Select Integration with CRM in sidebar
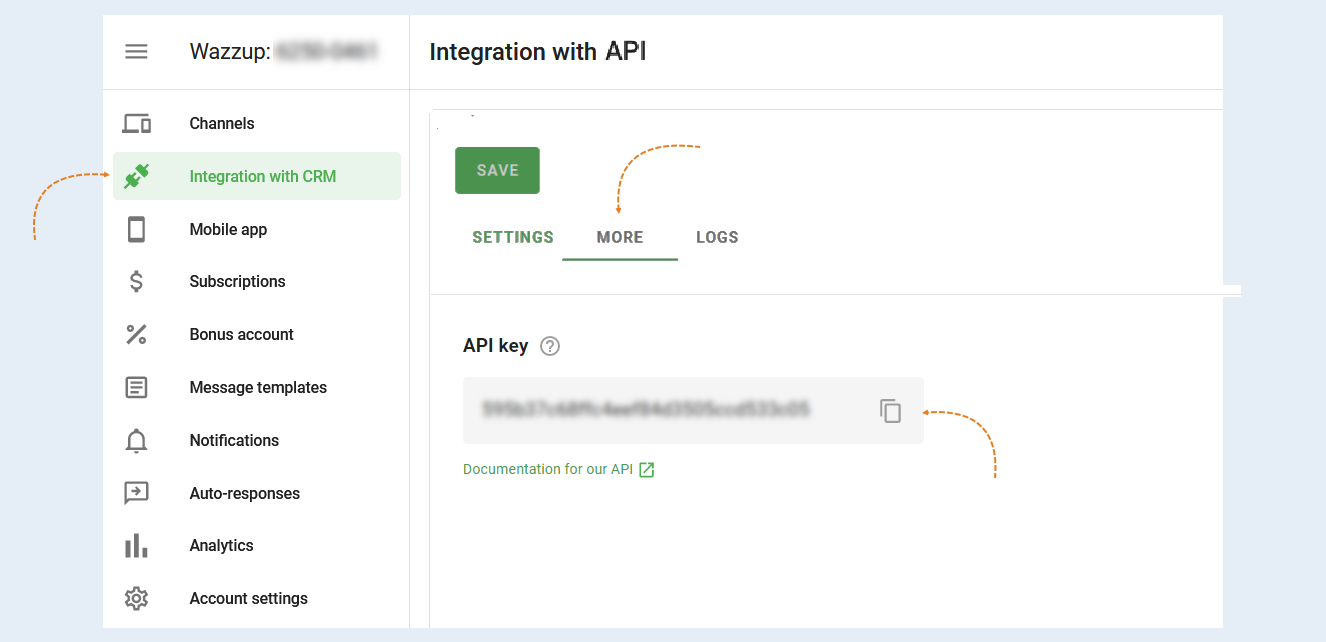1326x642 pixels. (x=257, y=176)
